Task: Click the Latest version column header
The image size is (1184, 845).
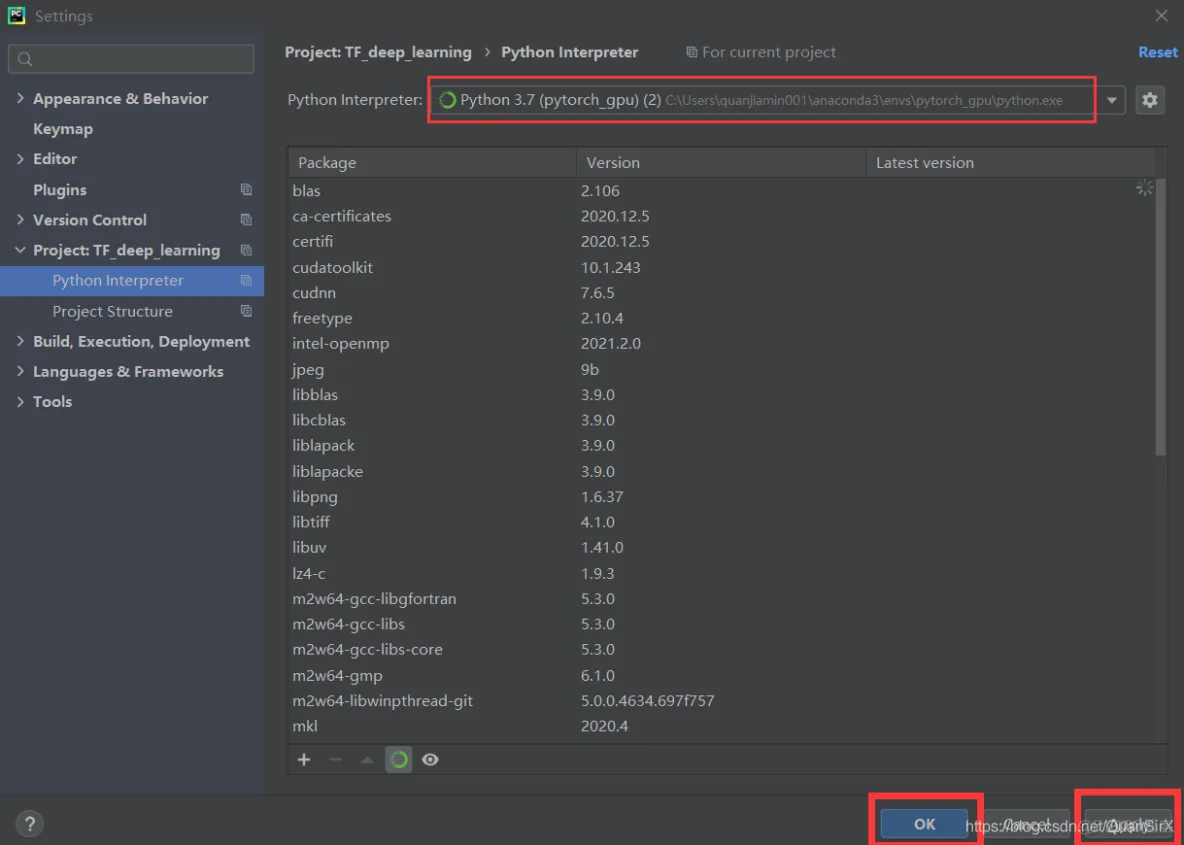Action: pos(1010,162)
